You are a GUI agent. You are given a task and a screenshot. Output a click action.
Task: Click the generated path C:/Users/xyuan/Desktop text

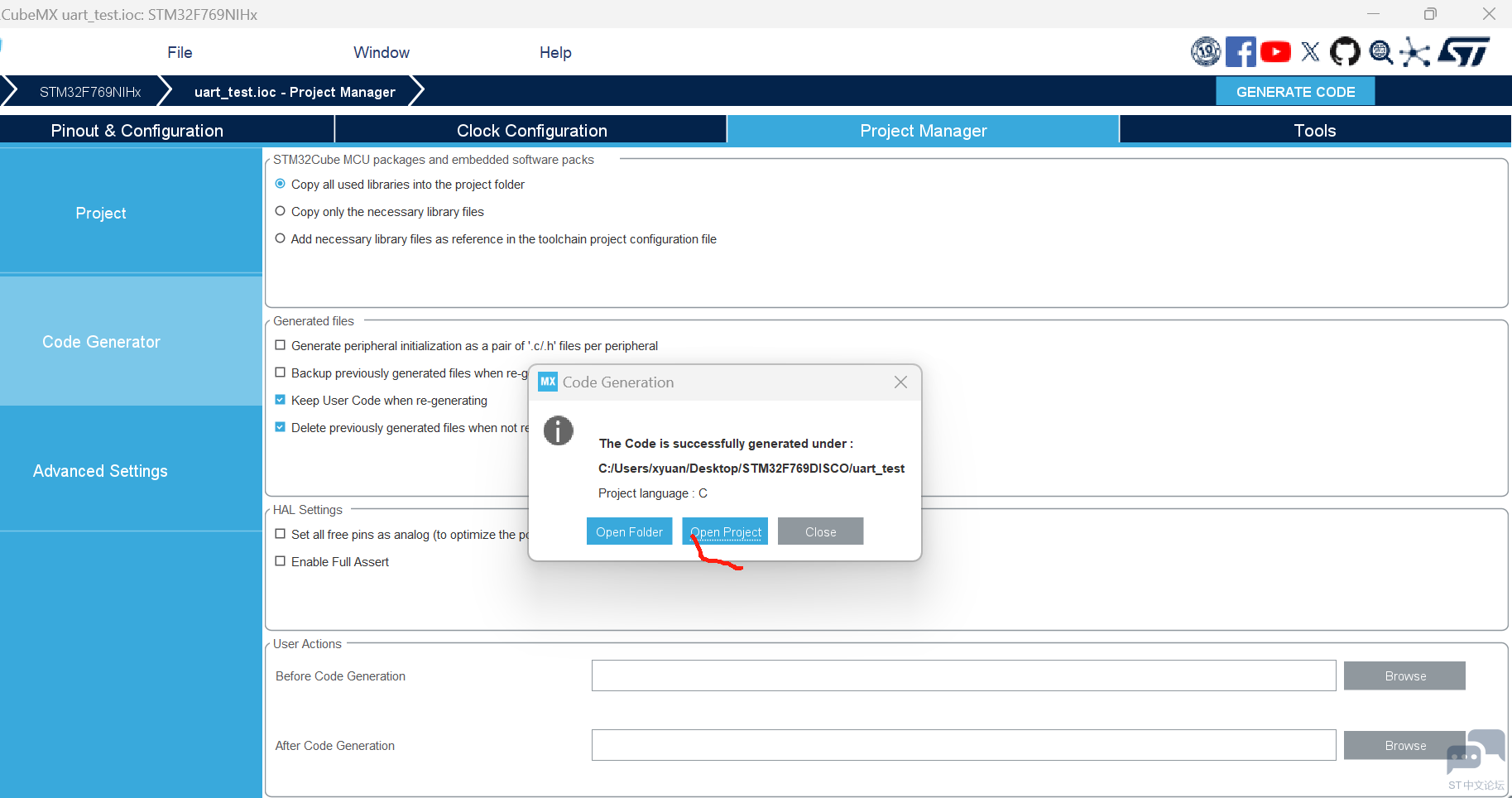[x=751, y=469]
